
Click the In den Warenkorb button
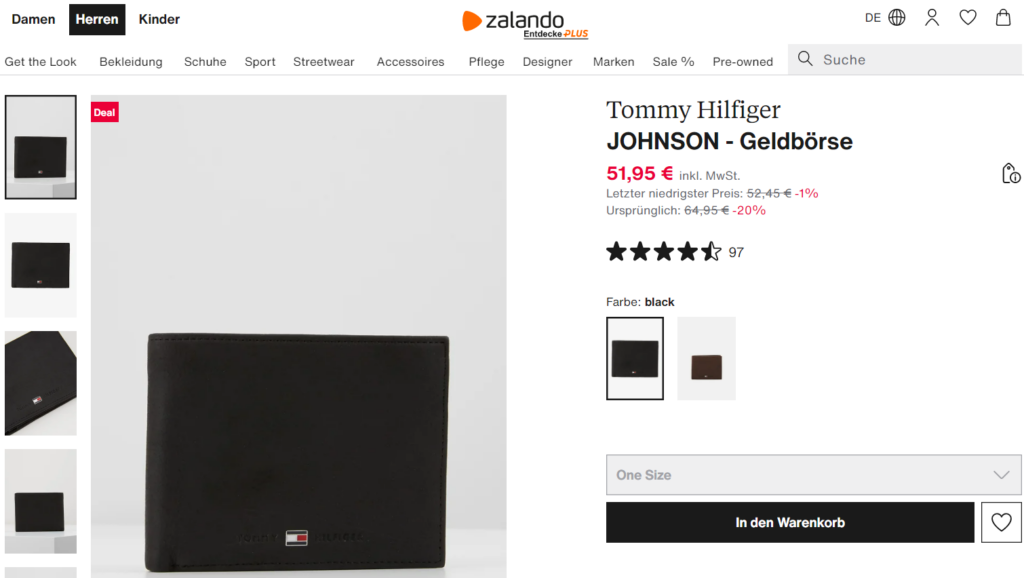coord(790,522)
